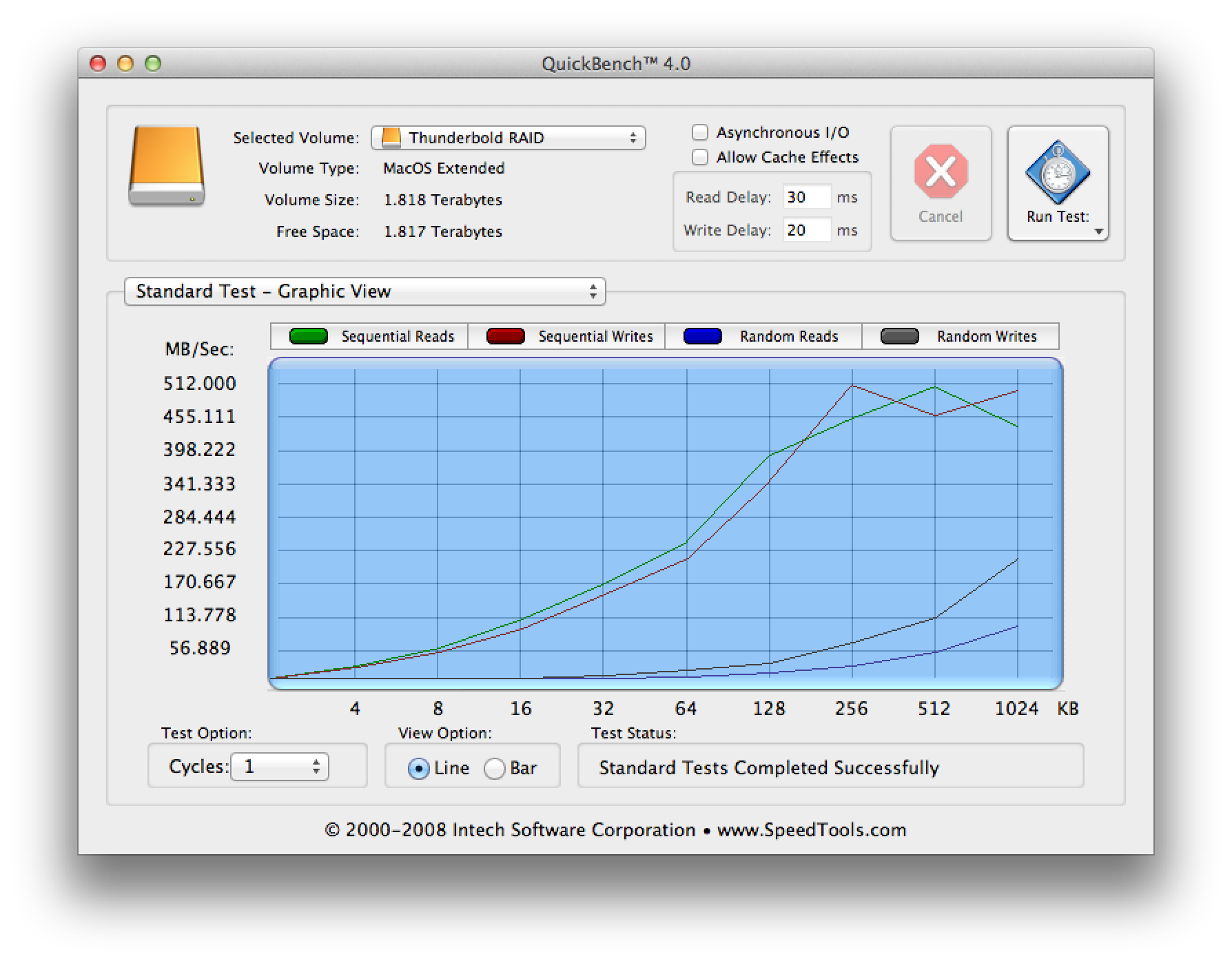Click the orange drive volume icon
The width and height of the screenshot is (1232, 963).
tap(166, 165)
